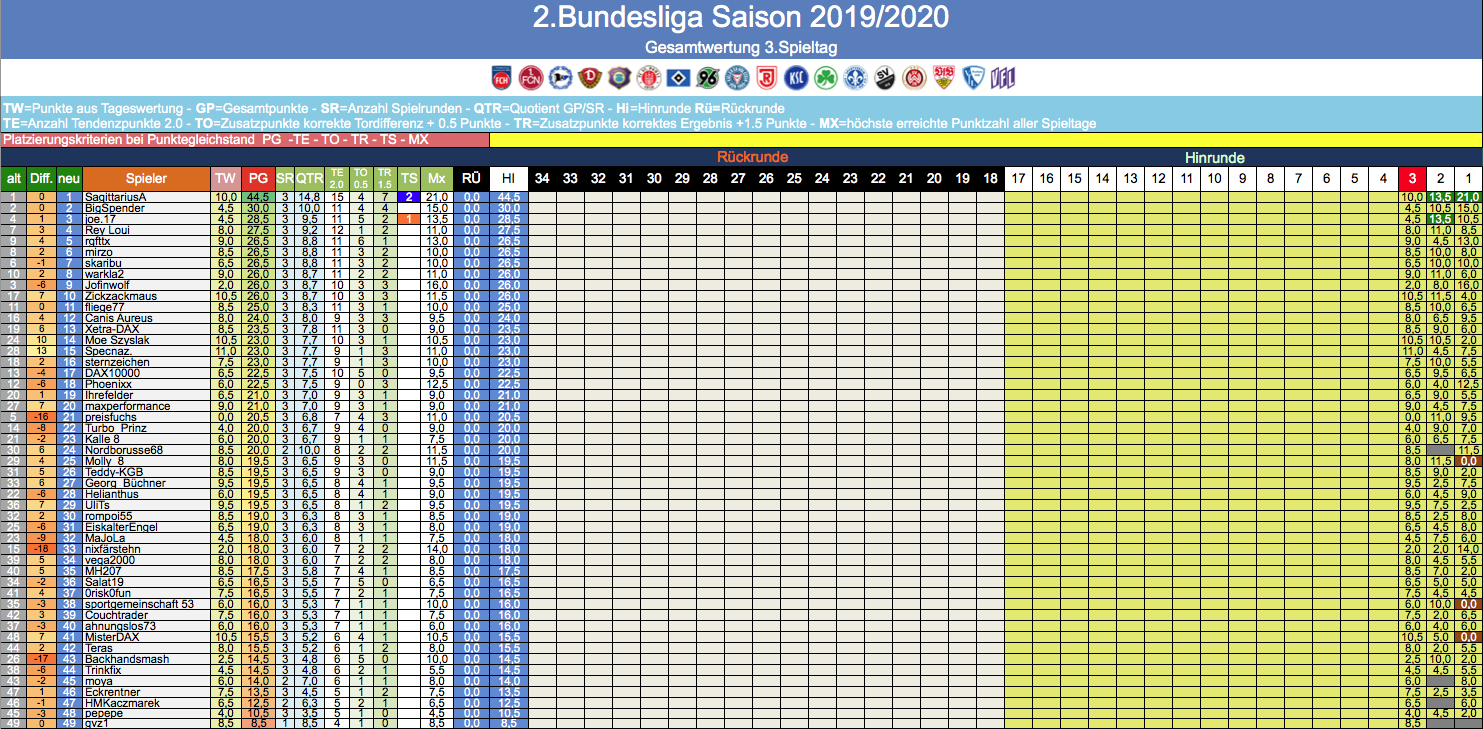Click the HSV diamond logo

pyautogui.click(x=677, y=78)
